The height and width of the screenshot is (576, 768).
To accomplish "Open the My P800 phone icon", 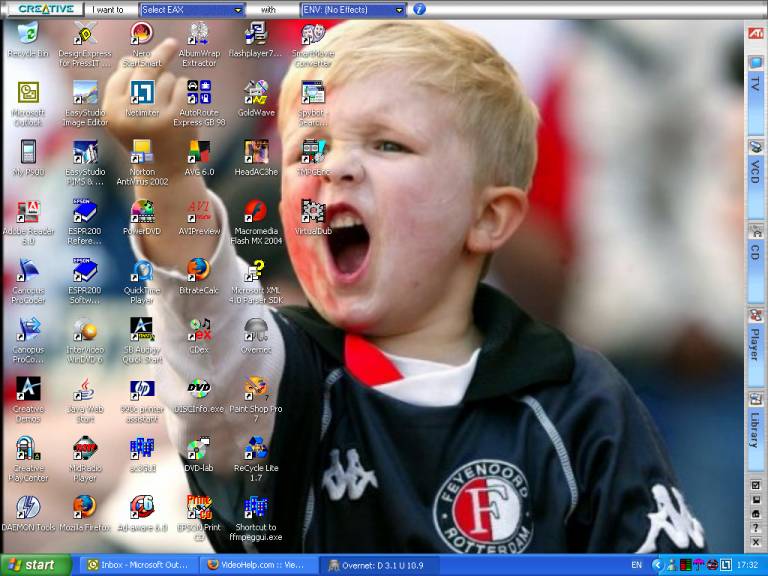I will tap(28, 152).
